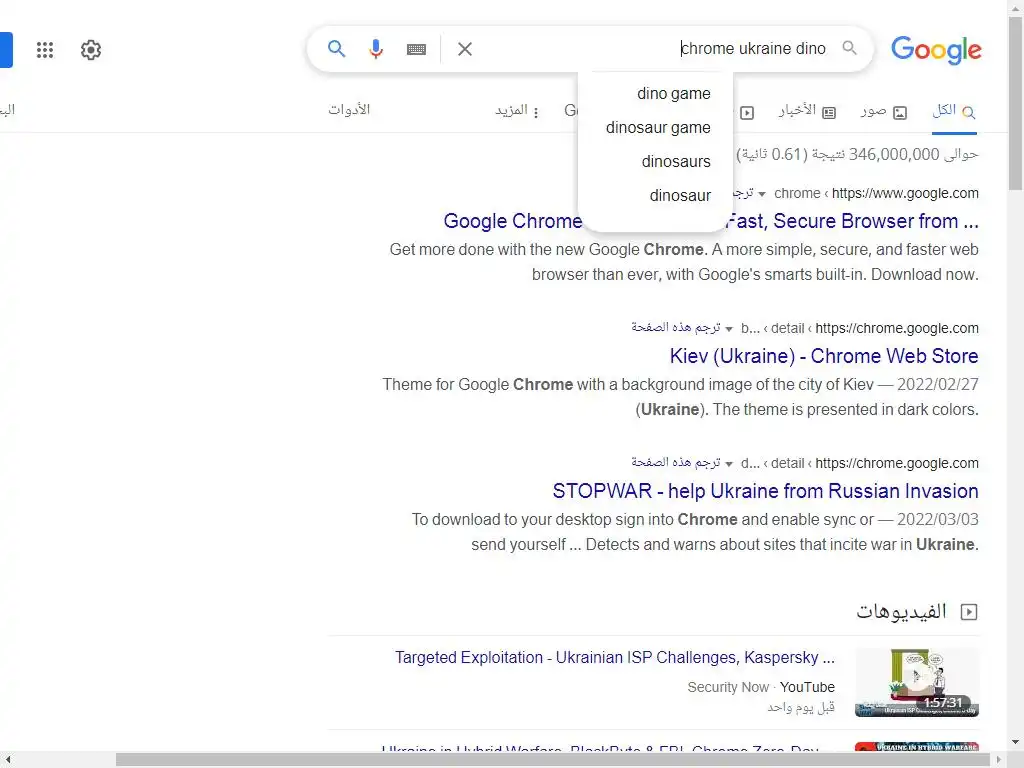Click the videos section play icon

coord(969,612)
